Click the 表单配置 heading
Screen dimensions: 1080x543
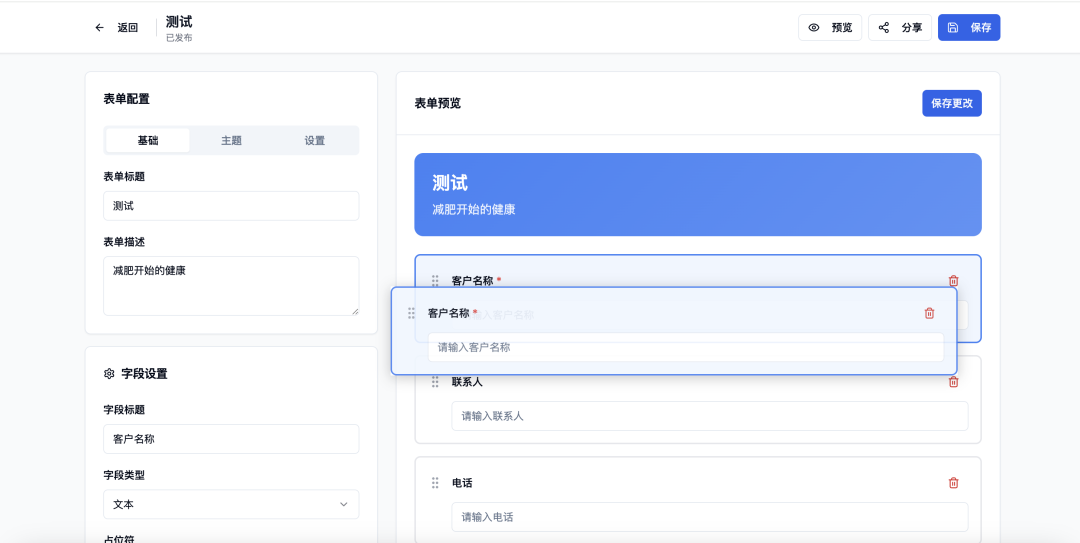click(x=126, y=99)
